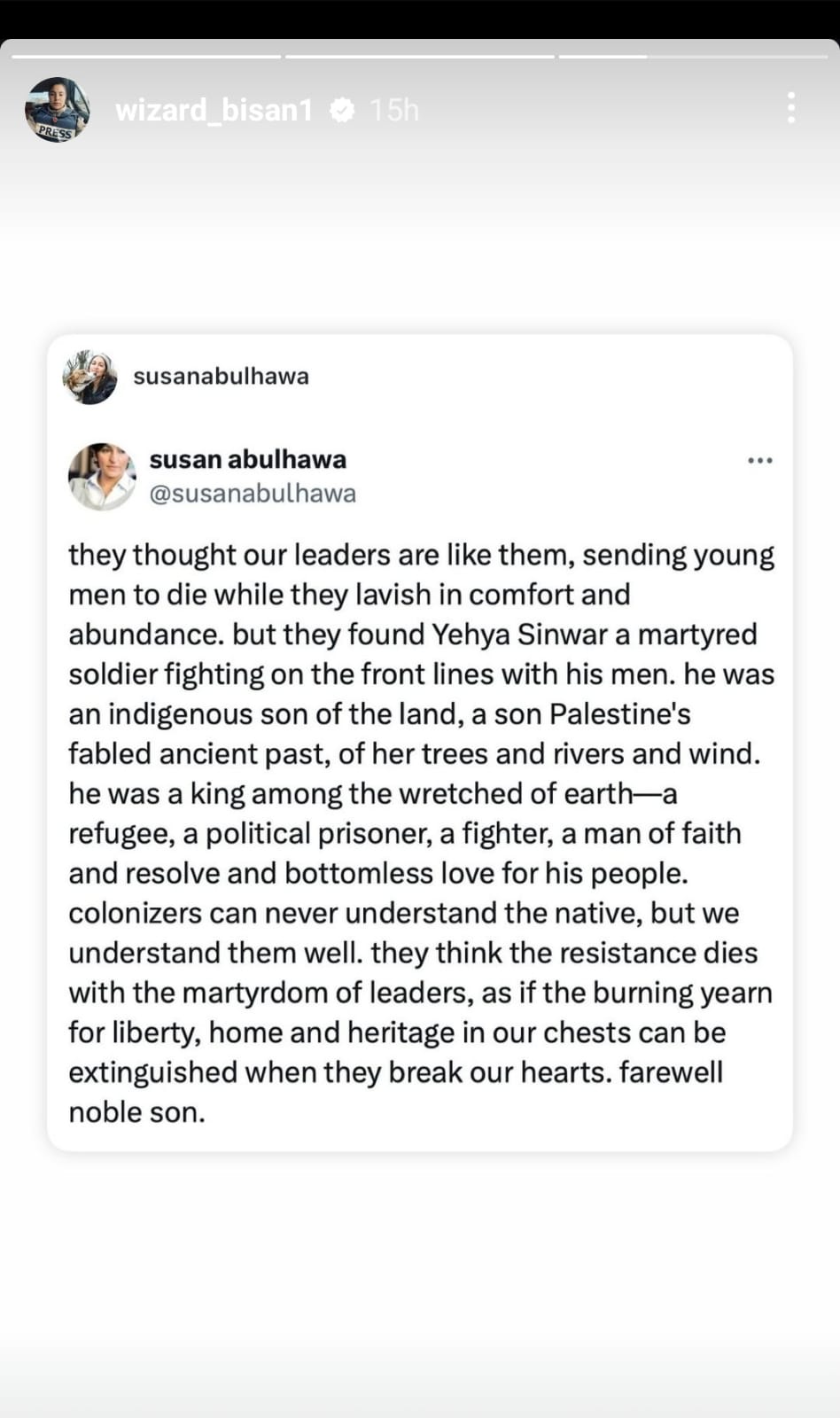Tap susan abulhawa's tweet profile photo
Viewport: 840px width, 1418px height.
coord(102,477)
